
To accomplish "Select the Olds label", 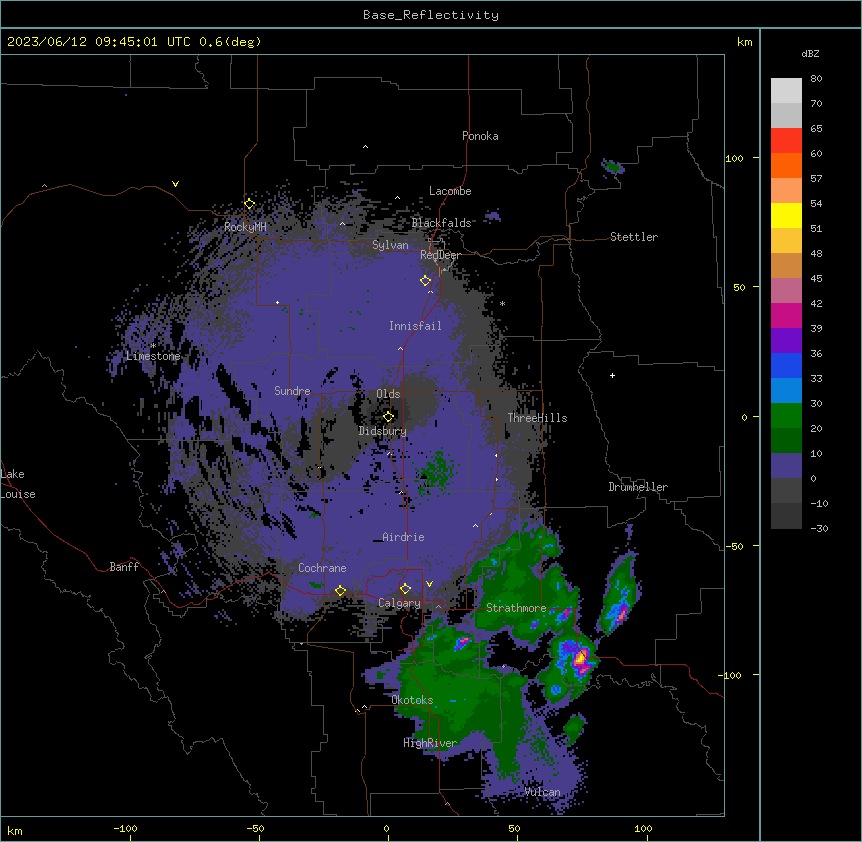I will (x=388, y=394).
